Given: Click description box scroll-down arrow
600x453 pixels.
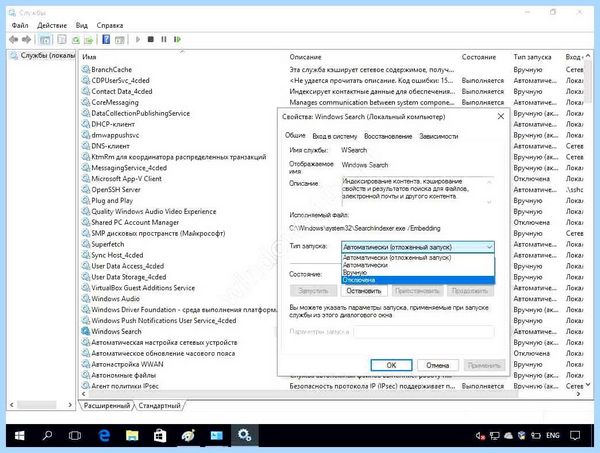Looking at the screenshot, I should coord(489,202).
